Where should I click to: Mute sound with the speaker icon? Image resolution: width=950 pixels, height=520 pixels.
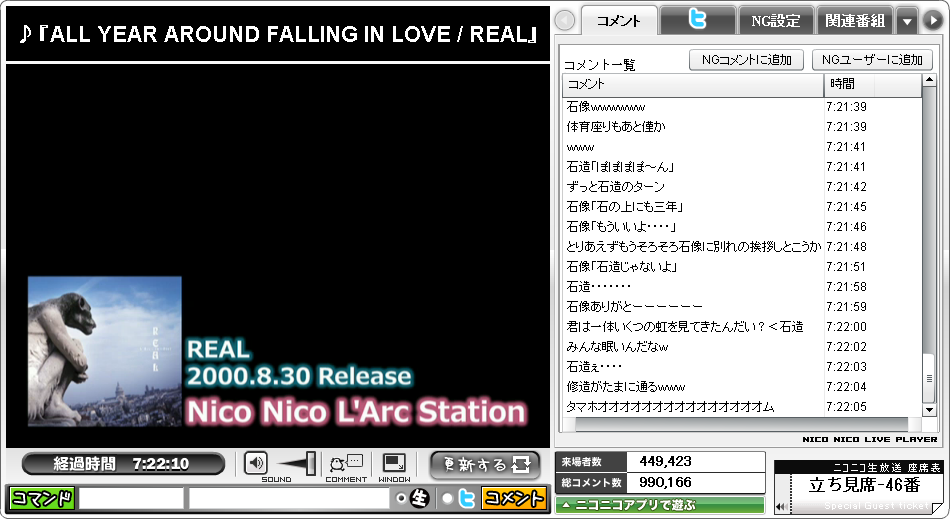click(256, 464)
